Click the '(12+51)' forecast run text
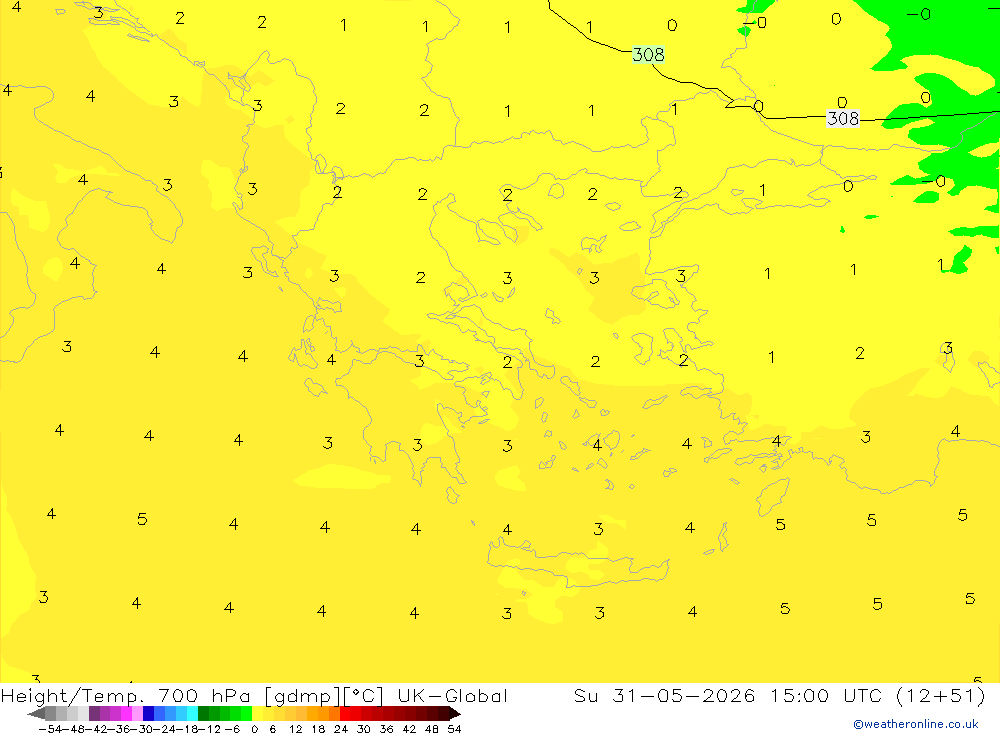Screen dimensions: 1000x733 (x=941, y=696)
